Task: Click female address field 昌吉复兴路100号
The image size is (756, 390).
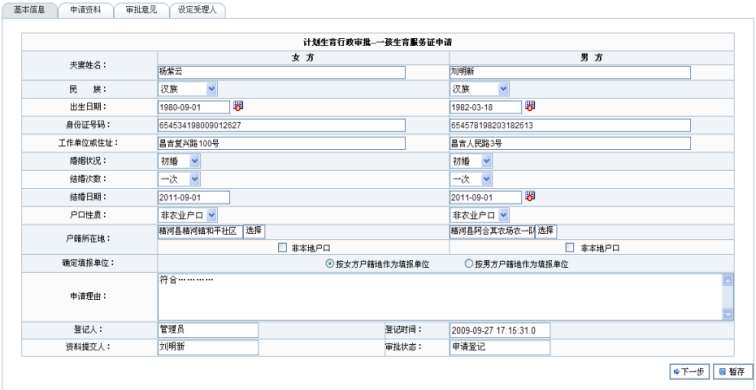Action: tap(282, 143)
